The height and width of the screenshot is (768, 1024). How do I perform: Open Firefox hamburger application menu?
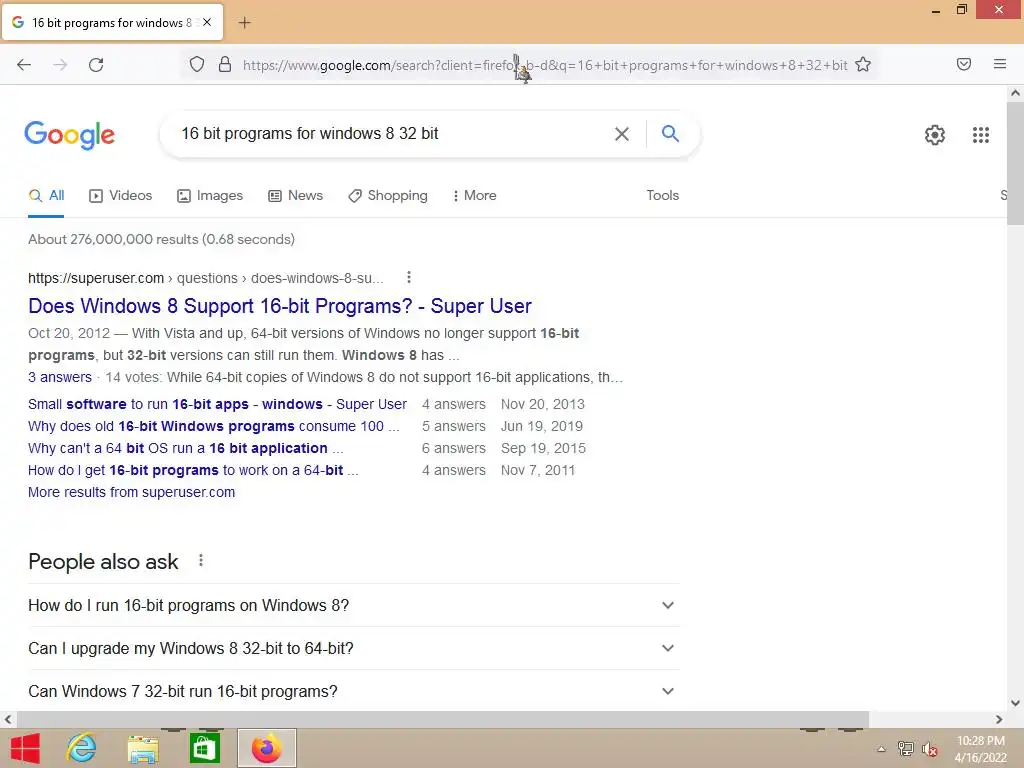tap(999, 64)
